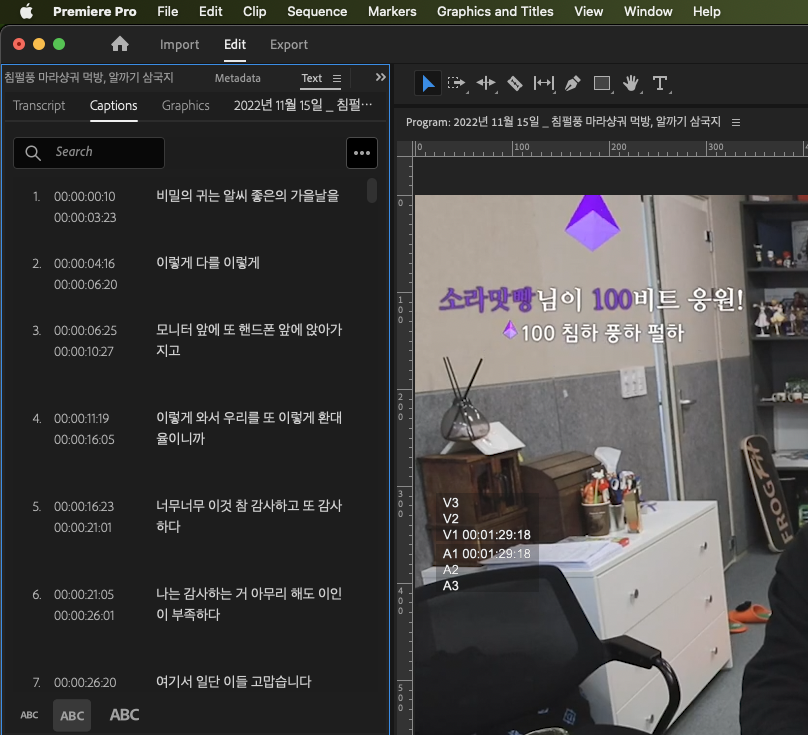Switch to Import workspace tab
808x735 pixels.
coord(179,45)
